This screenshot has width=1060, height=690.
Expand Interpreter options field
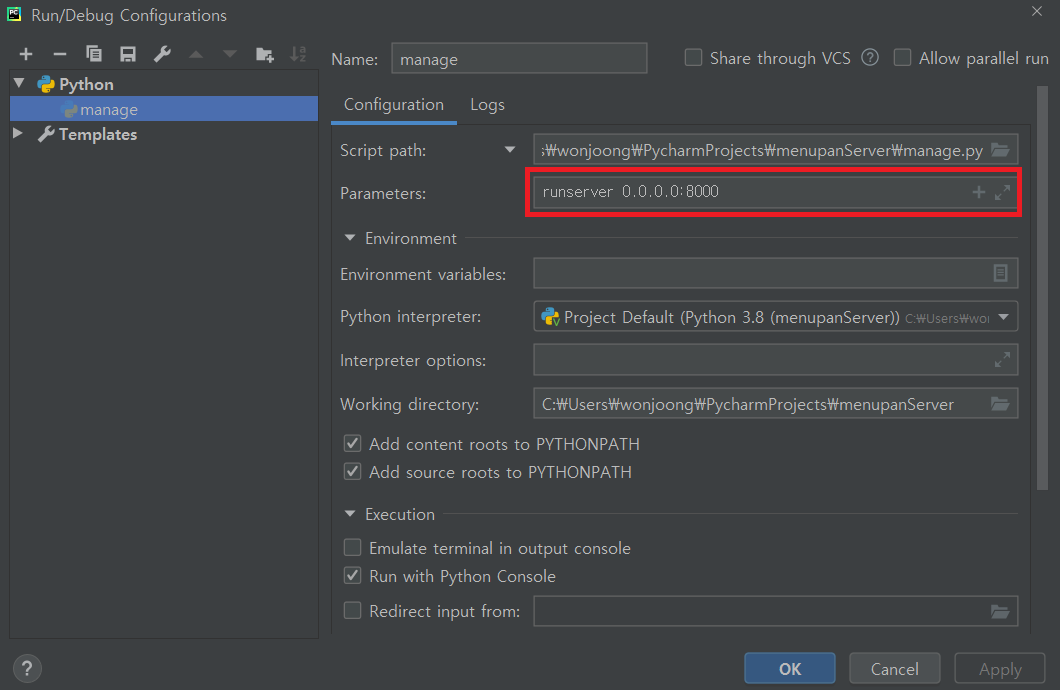pos(1003,360)
